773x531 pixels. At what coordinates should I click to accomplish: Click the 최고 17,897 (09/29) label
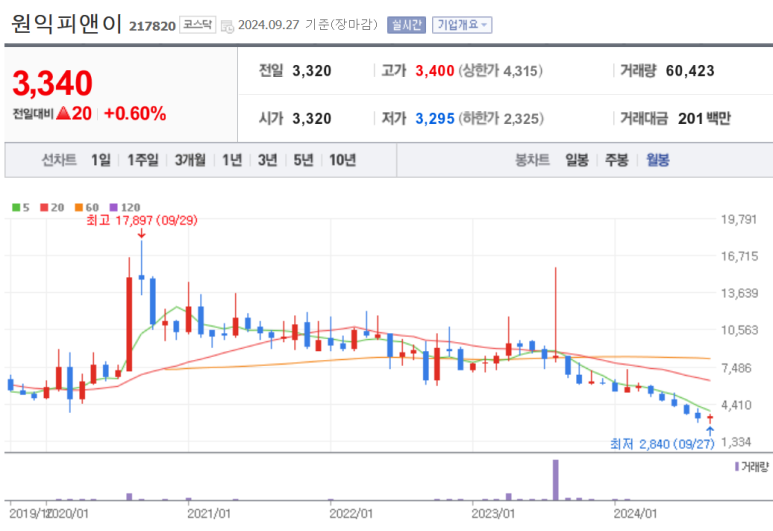click(142, 220)
